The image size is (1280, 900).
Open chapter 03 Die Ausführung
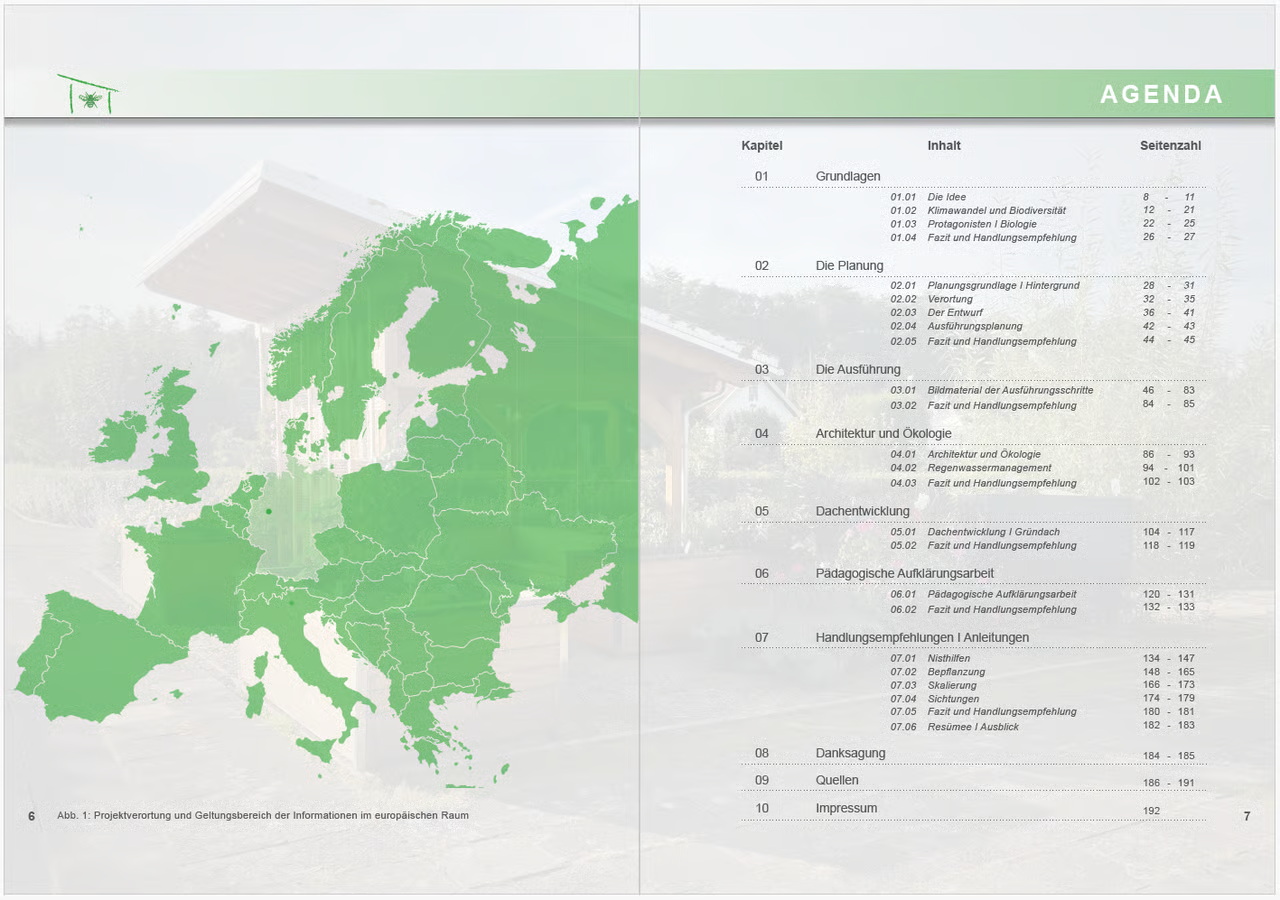coord(858,370)
